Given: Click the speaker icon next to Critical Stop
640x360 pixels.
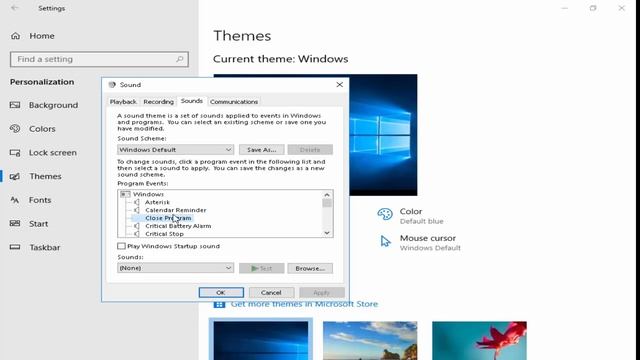Looking at the screenshot, I should (x=137, y=234).
